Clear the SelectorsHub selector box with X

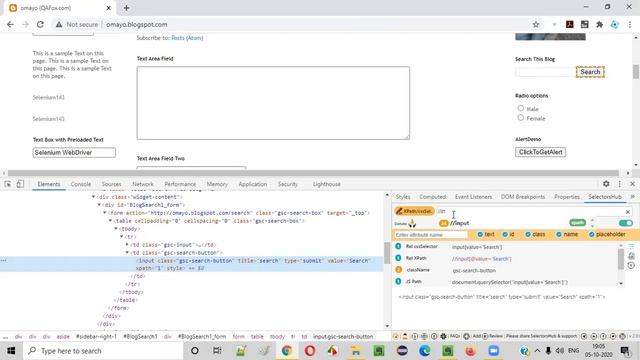pyautogui.click(x=628, y=211)
